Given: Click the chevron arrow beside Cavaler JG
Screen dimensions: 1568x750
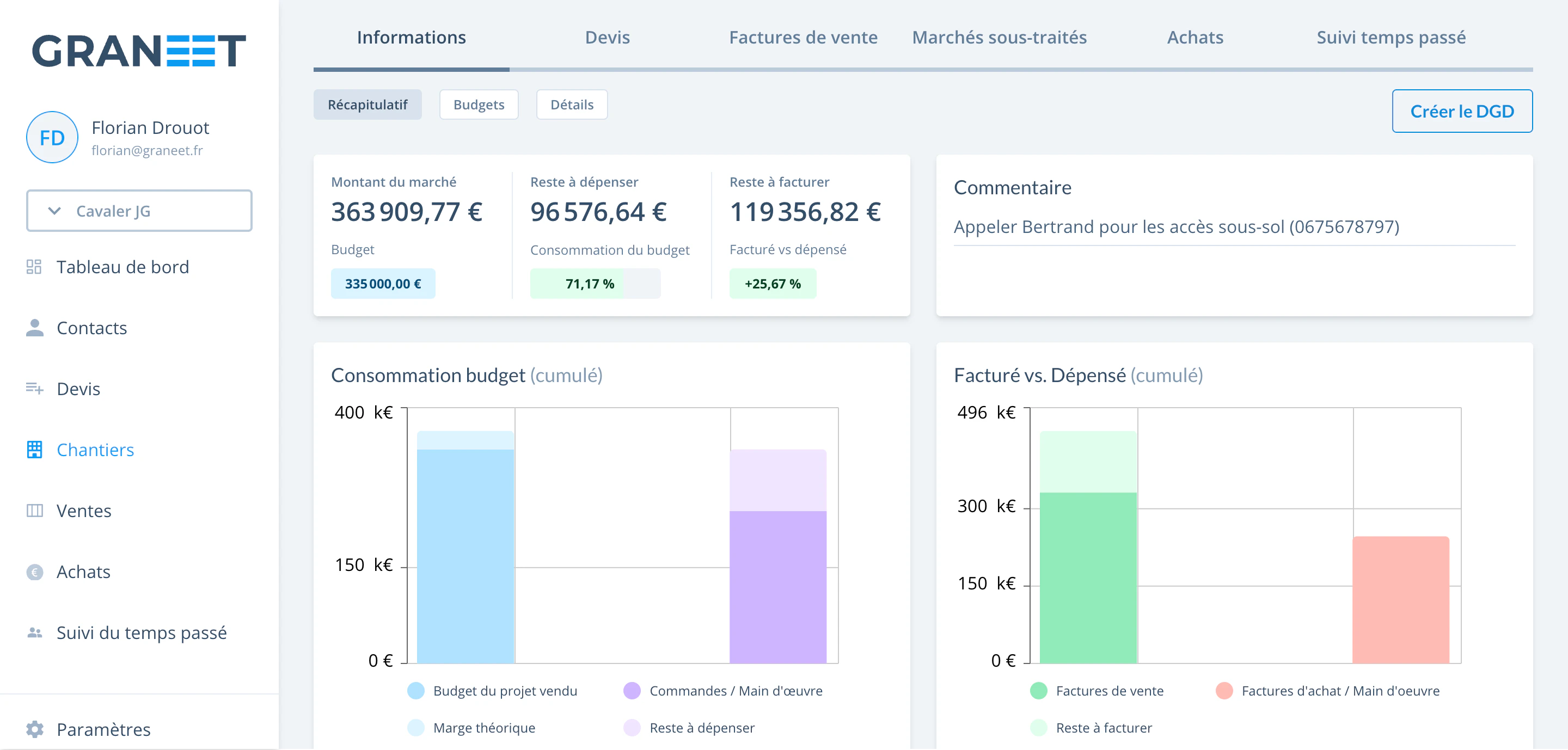Looking at the screenshot, I should [x=54, y=211].
